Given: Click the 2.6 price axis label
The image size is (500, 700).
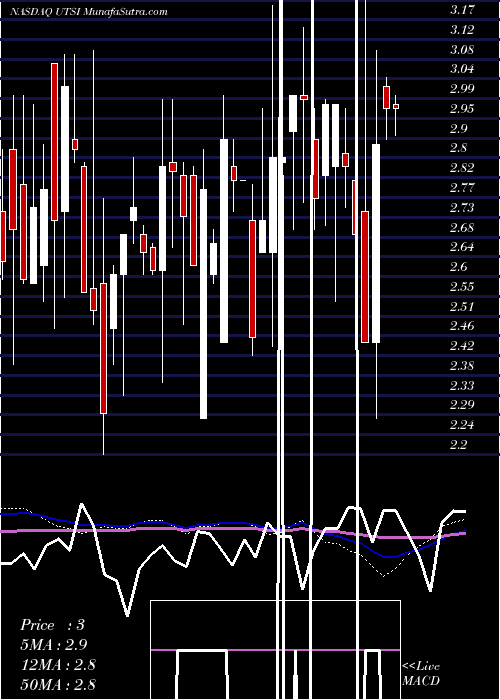Looking at the screenshot, I should [x=459, y=267].
